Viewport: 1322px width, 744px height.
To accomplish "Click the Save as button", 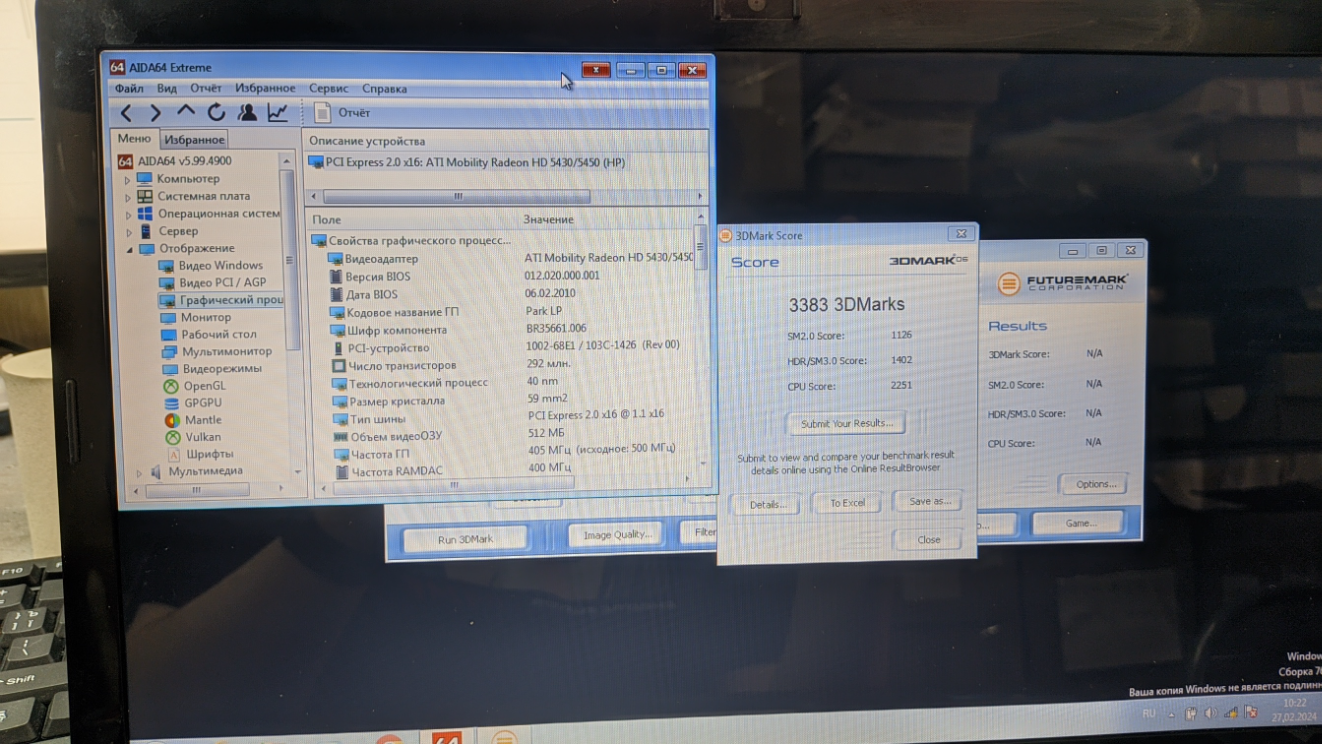I will [x=929, y=501].
